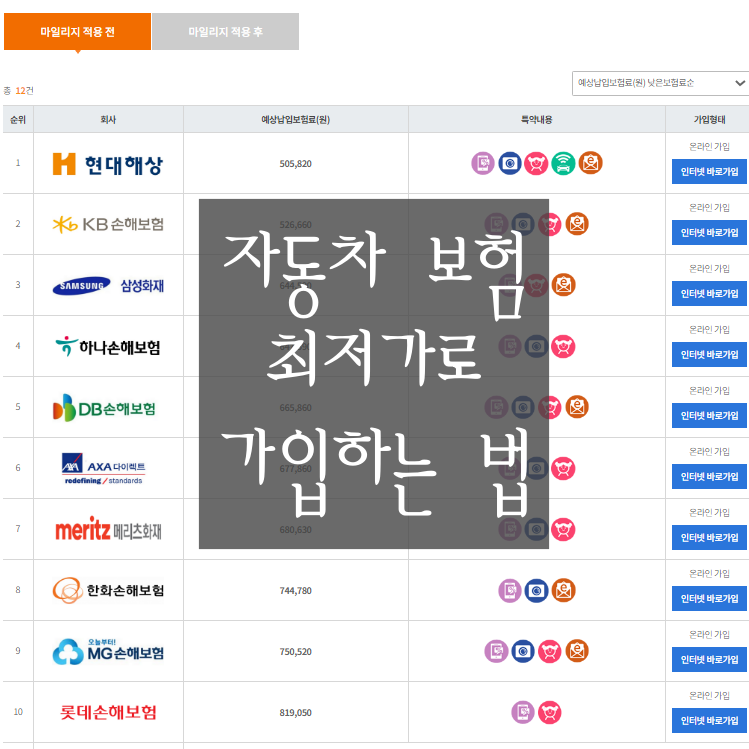Switch to 마일리지 적용 후 tab
This screenshot has height=749, width=749.
click(x=225, y=32)
